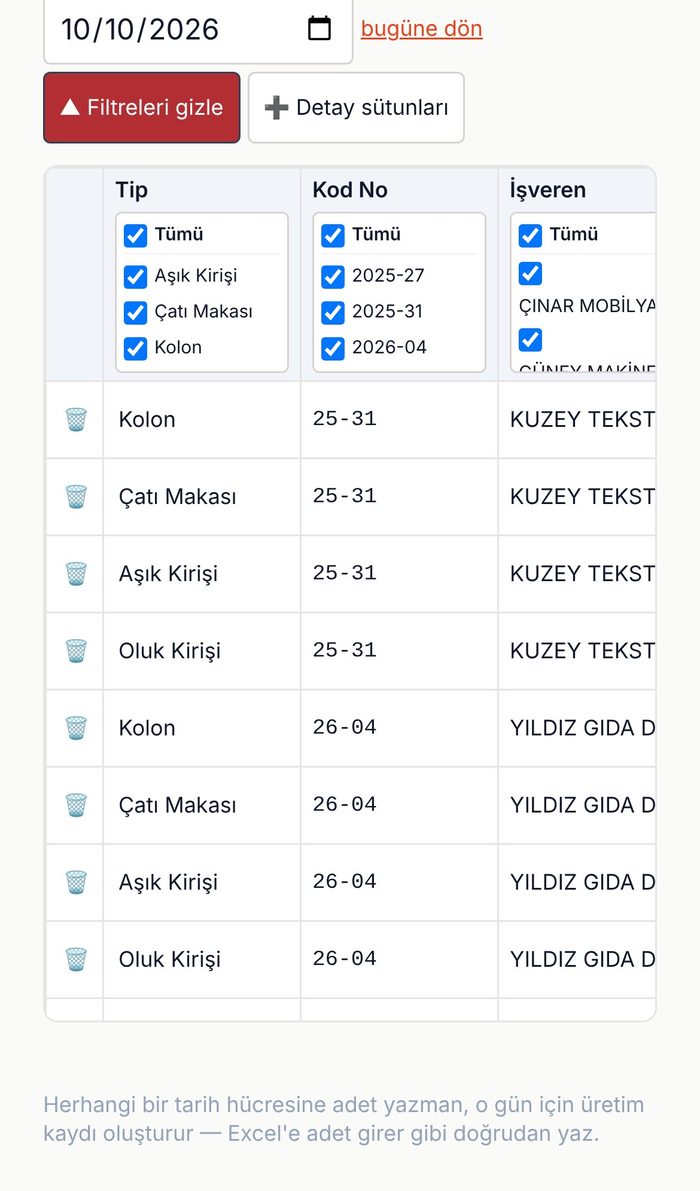Click trash icon for Çatı Makası 26-04 row
Viewport: 700px width, 1191px height.
click(x=76, y=805)
